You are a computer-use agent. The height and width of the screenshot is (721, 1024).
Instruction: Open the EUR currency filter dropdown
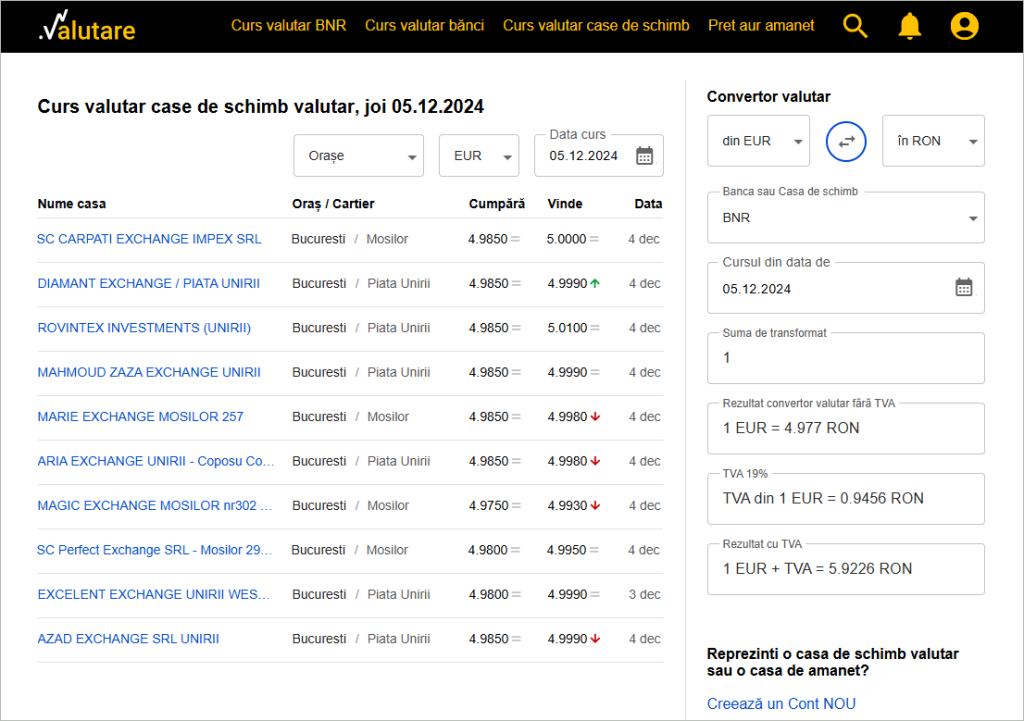tap(478, 156)
